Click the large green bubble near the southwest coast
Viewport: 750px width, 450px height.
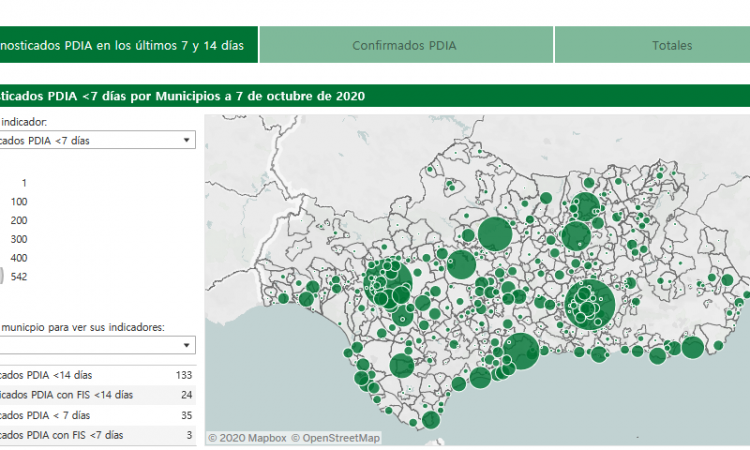[401, 366]
